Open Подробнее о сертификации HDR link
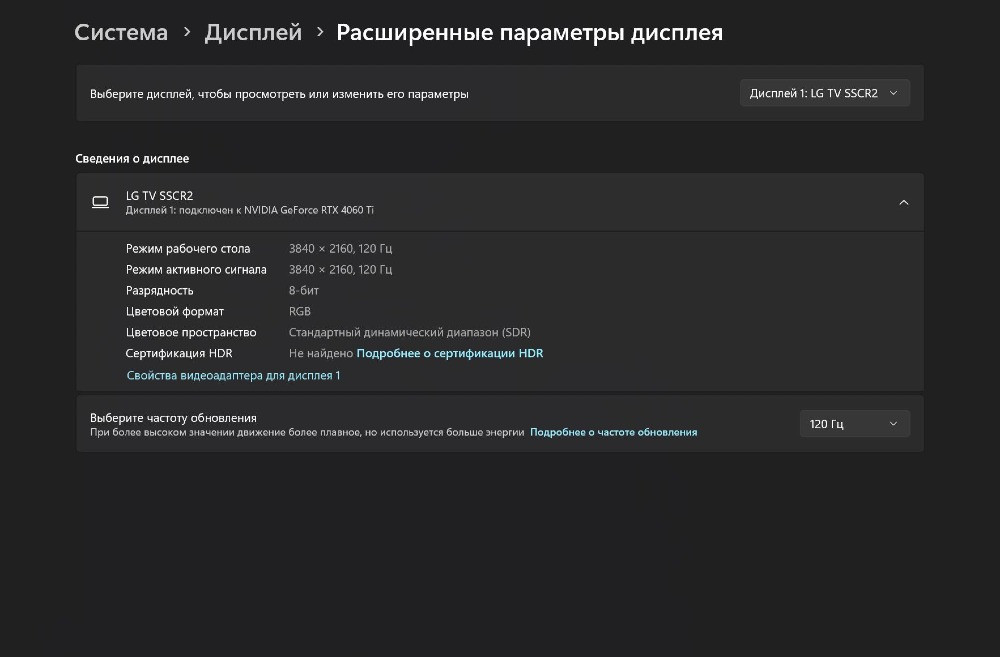Viewport: 1000px width, 657px height. 450,353
